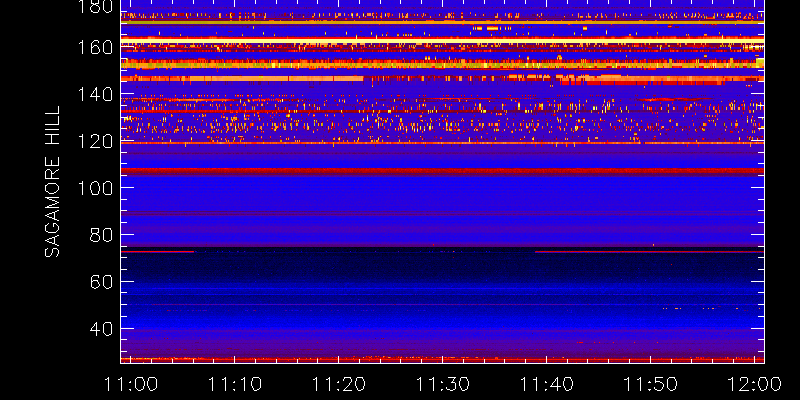800x400 pixels.
Task: Click the 160 frequency axis label
Action: [x=95, y=47]
